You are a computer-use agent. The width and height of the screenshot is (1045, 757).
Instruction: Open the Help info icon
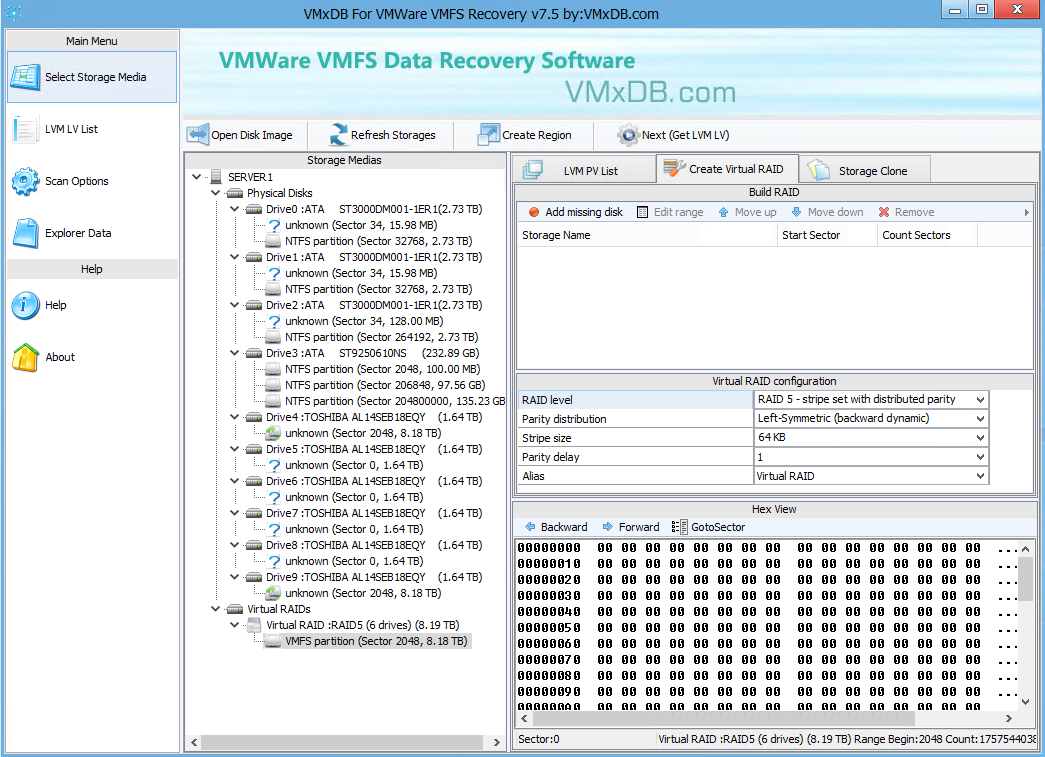pos(25,305)
